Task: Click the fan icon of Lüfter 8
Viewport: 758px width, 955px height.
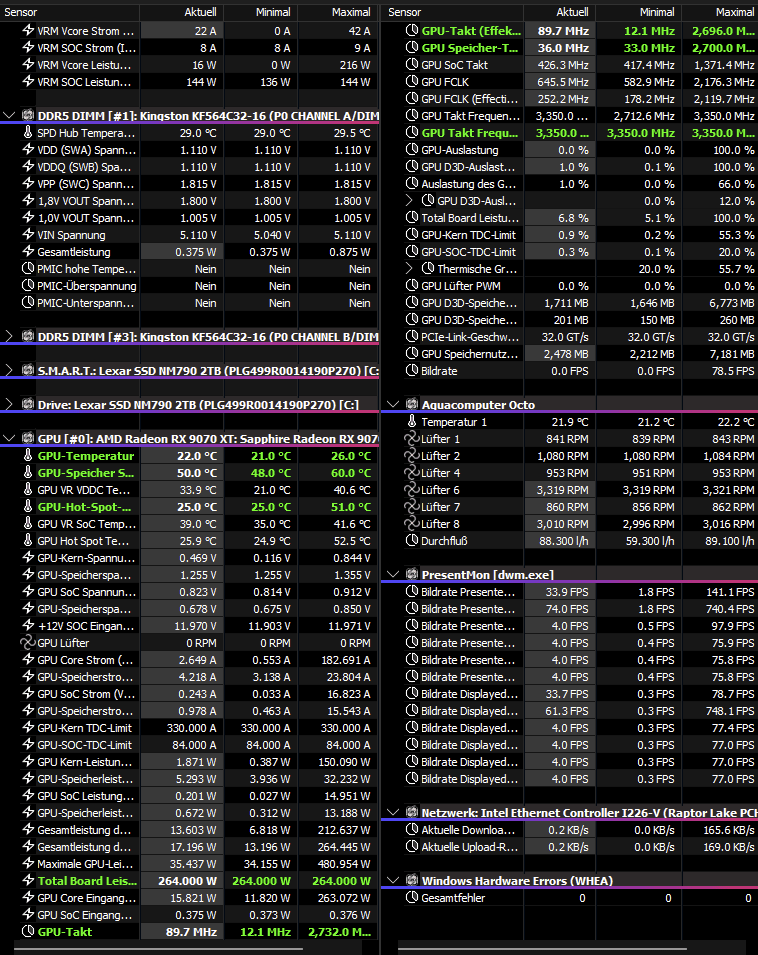Action: (412, 524)
